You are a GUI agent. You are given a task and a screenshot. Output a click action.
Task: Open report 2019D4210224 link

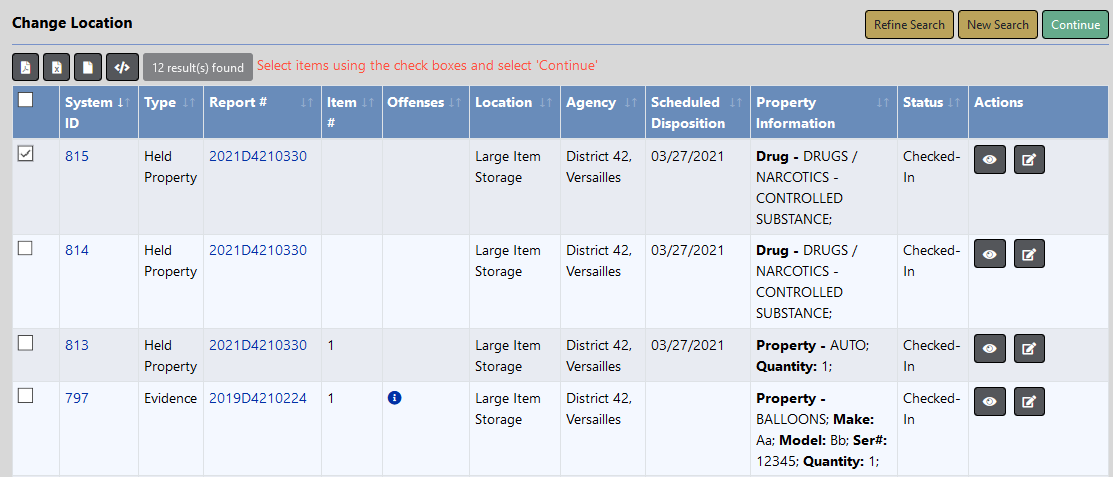[258, 398]
